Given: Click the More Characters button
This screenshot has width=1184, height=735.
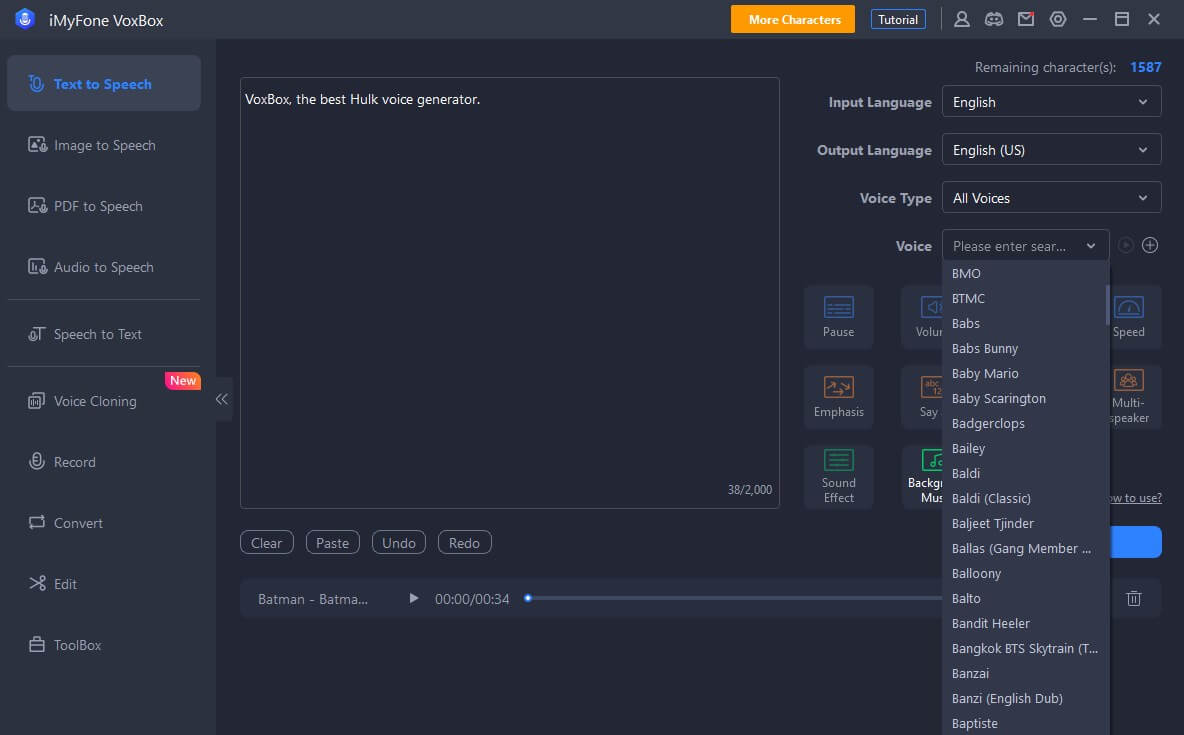Looking at the screenshot, I should click(793, 20).
